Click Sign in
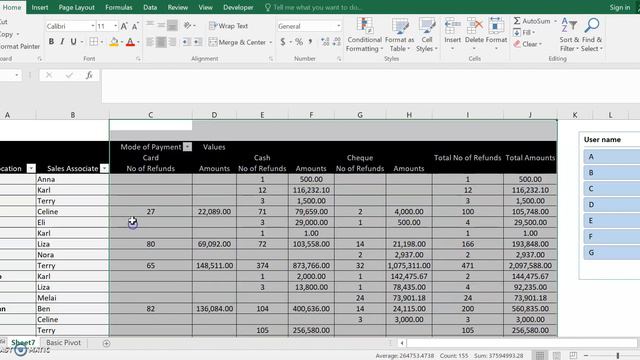Image resolution: width=640 pixels, height=360 pixels. click(x=620, y=7)
